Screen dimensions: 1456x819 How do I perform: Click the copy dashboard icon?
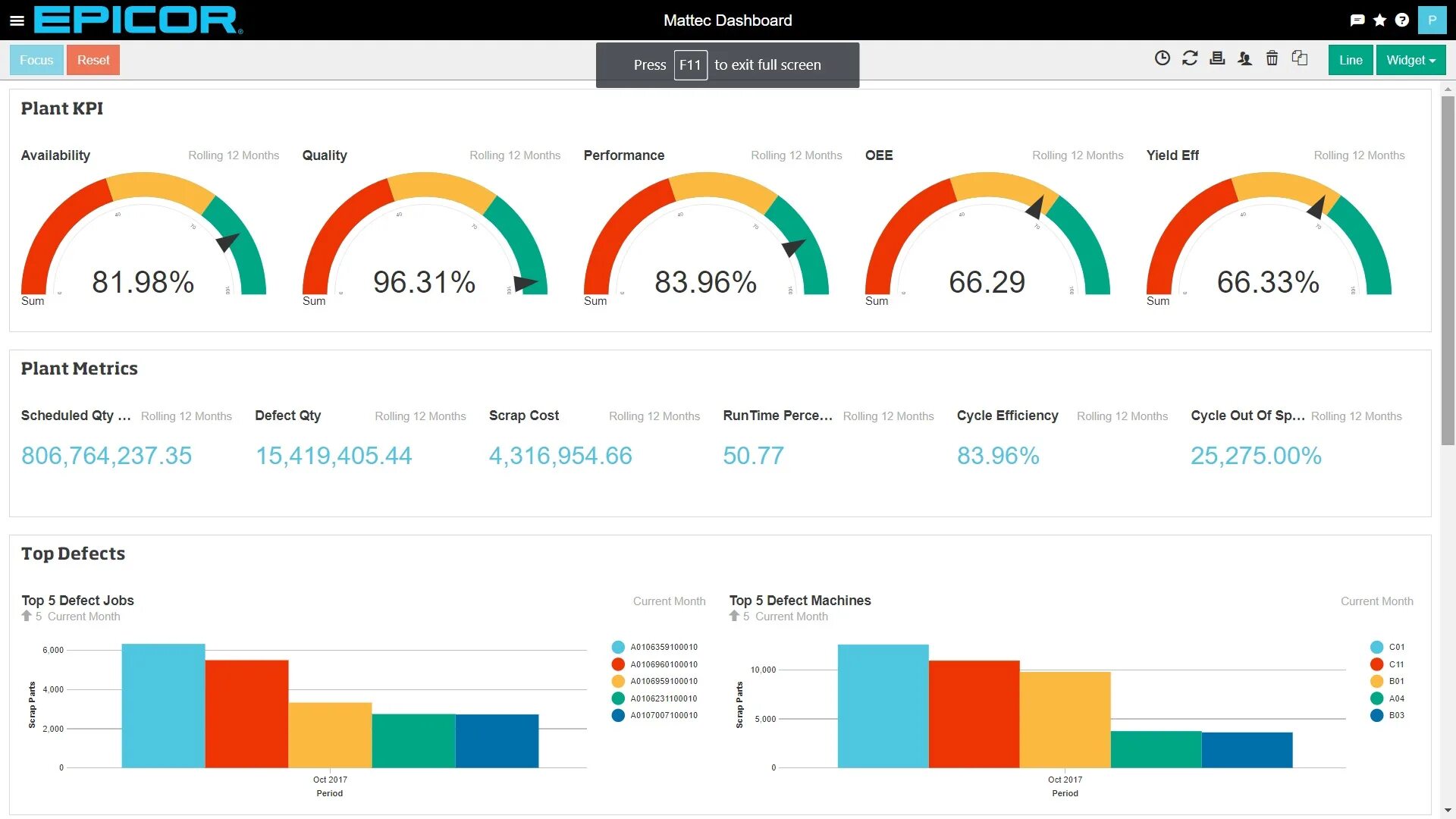pos(1300,58)
